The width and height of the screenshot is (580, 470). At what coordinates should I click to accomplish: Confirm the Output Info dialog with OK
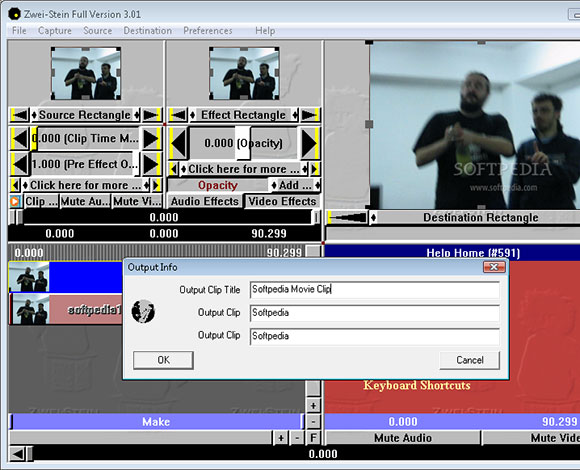[x=163, y=360]
